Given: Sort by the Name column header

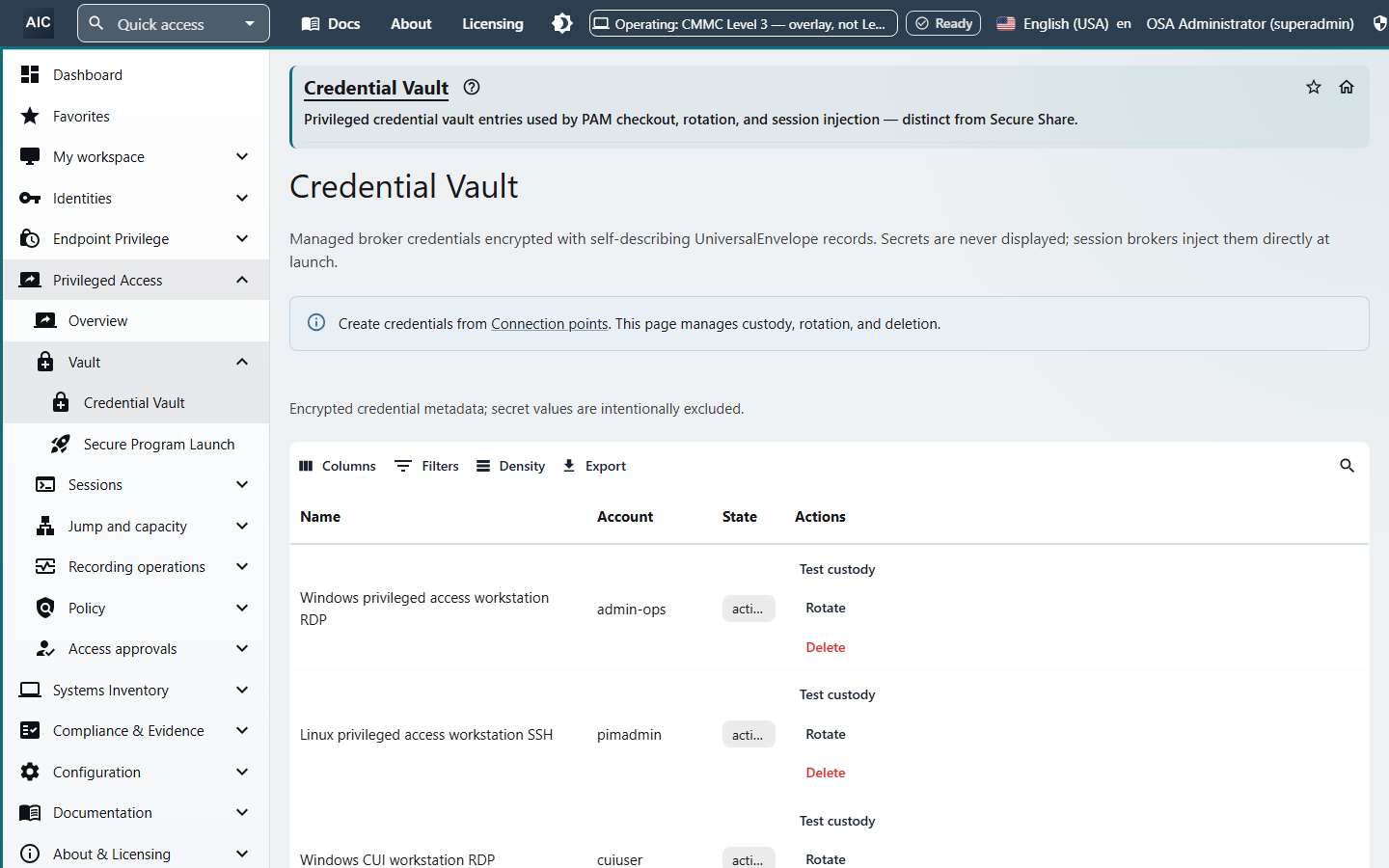Looking at the screenshot, I should [x=320, y=517].
